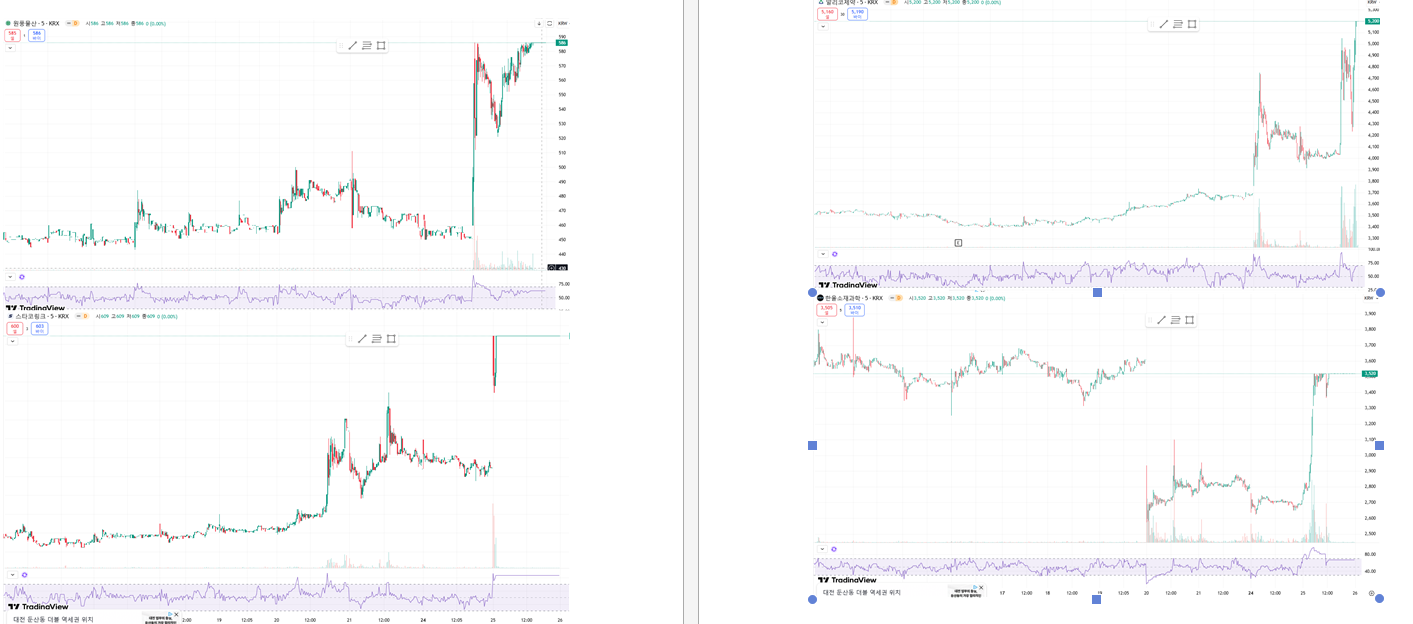Screen dimensions: 1413x624
Task: Close the ad below the 스타코링크 chart
Action: [176, 614]
